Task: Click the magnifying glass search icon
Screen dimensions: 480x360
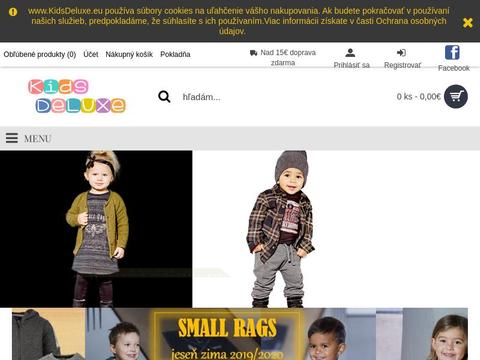Action: tap(164, 97)
